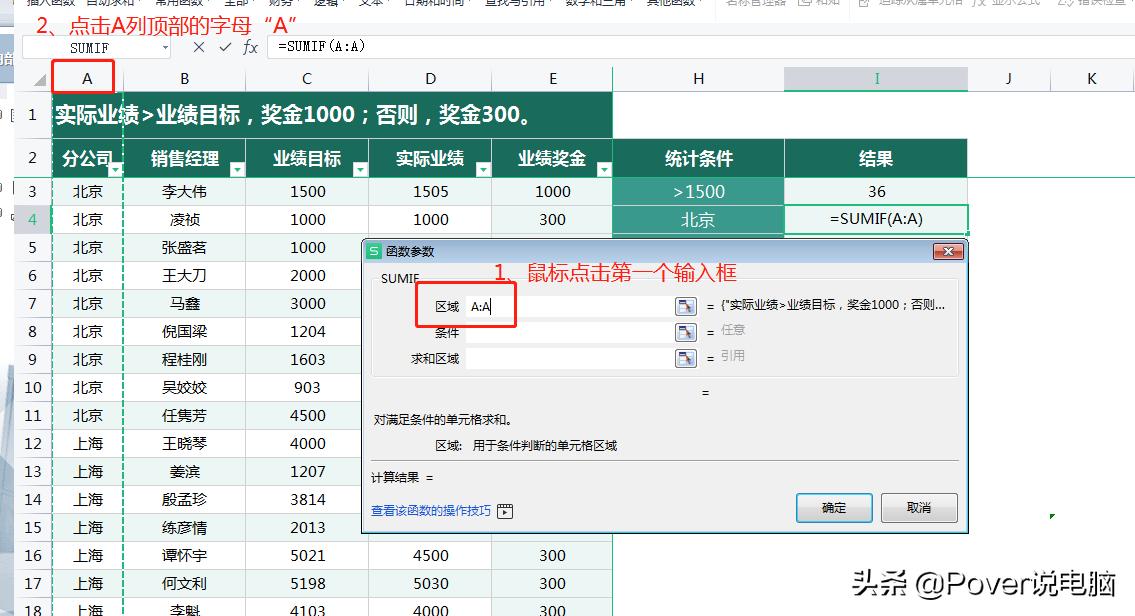Click the 查看该函数的操作技巧 link

point(430,511)
